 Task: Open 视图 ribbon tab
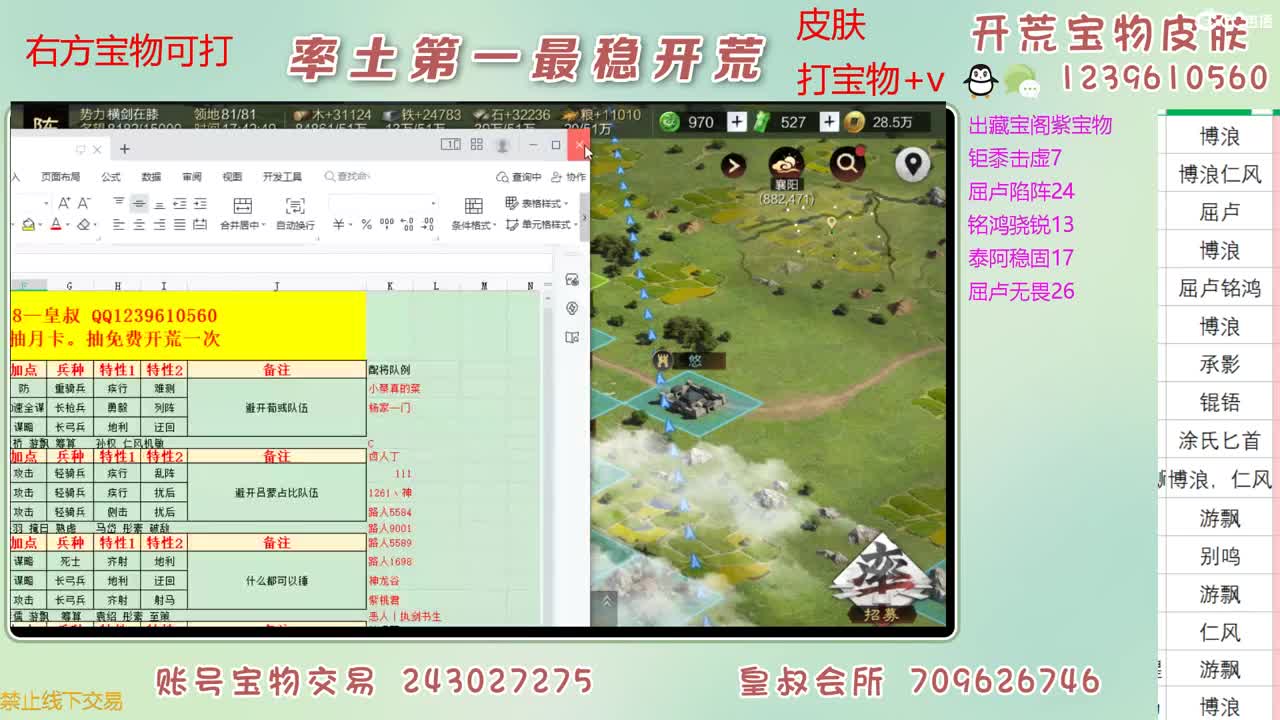(x=232, y=177)
